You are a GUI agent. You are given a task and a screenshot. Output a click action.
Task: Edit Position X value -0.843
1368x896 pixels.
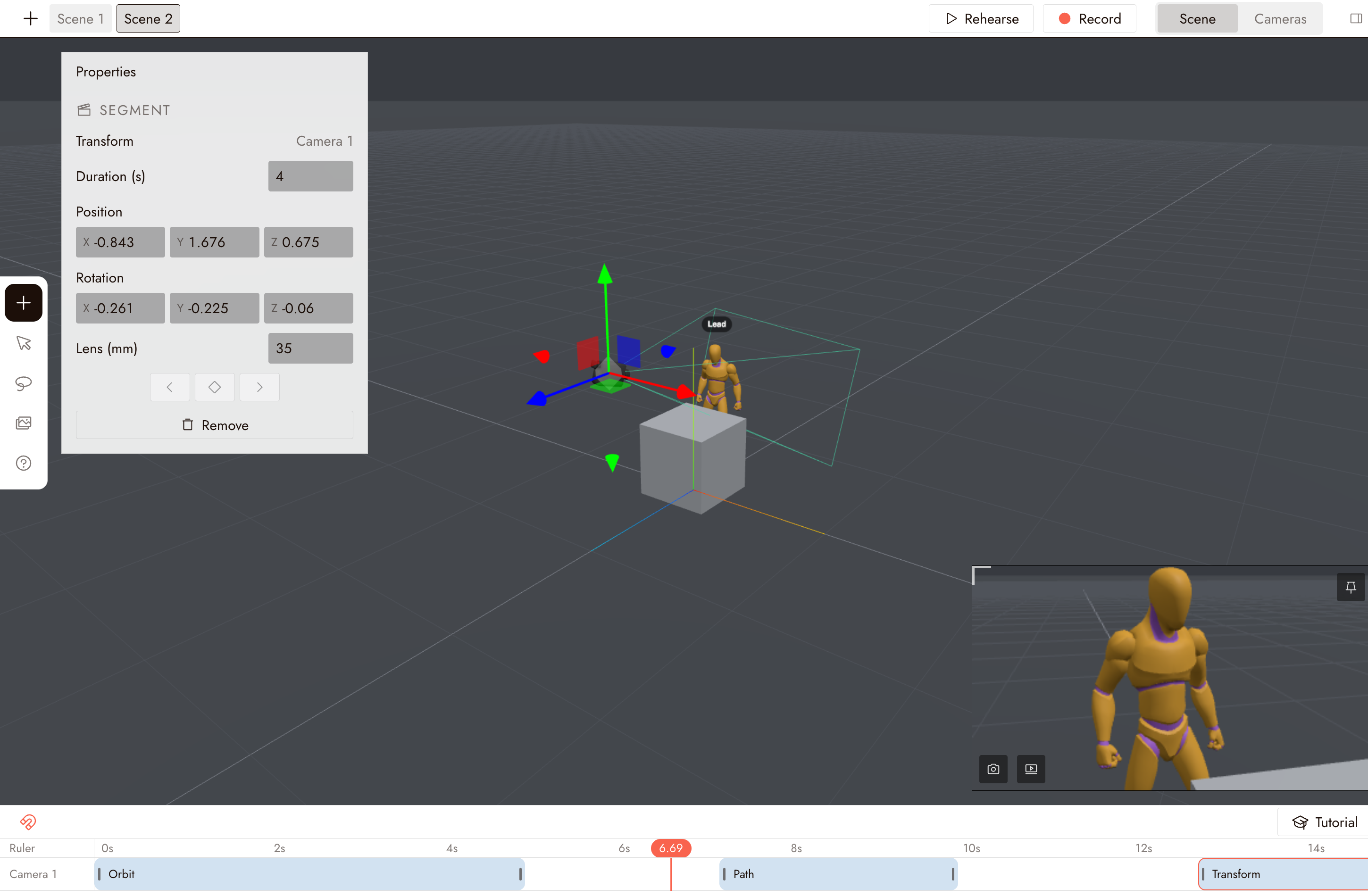(x=120, y=242)
